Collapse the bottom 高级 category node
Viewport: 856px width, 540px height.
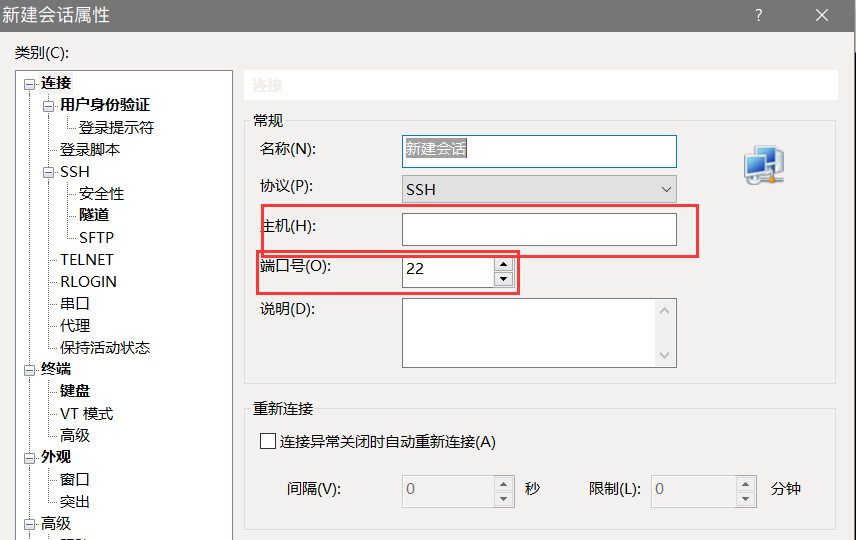coord(29,525)
